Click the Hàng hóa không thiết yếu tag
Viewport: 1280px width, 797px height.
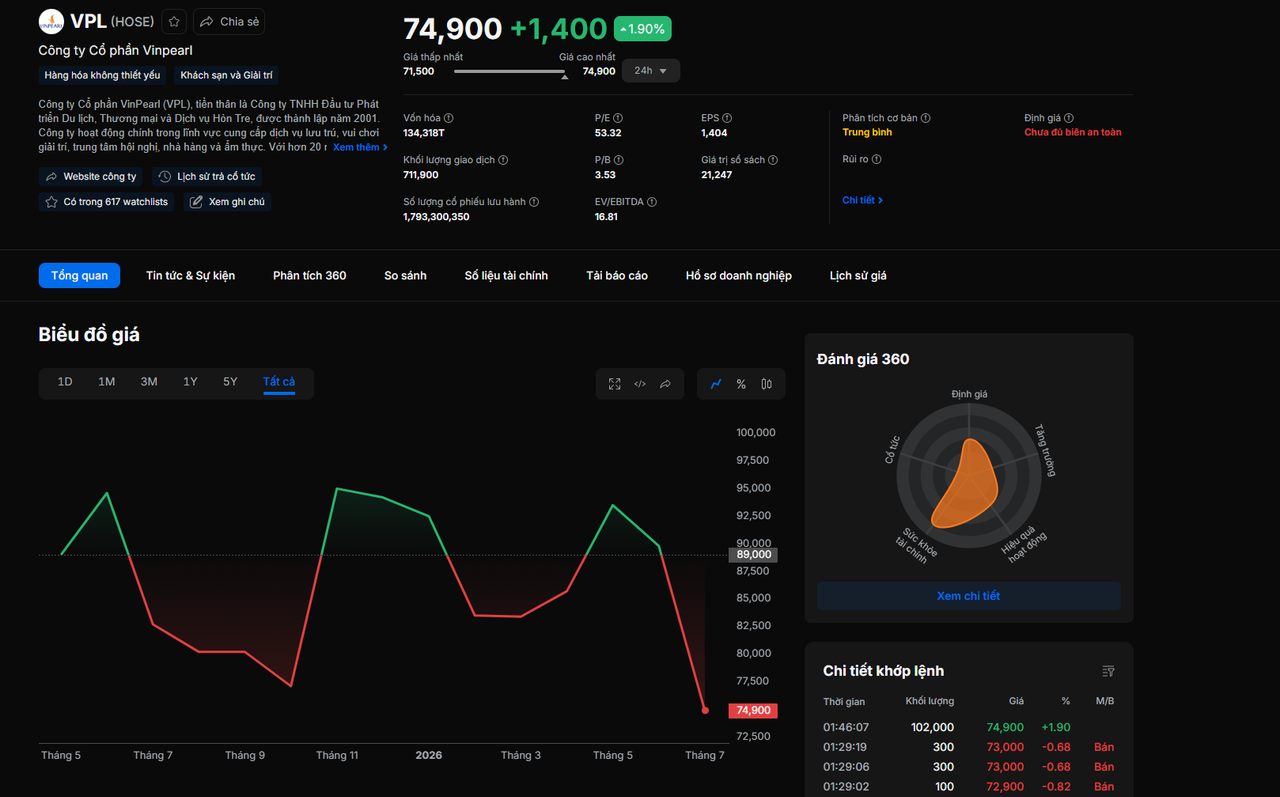pos(102,75)
